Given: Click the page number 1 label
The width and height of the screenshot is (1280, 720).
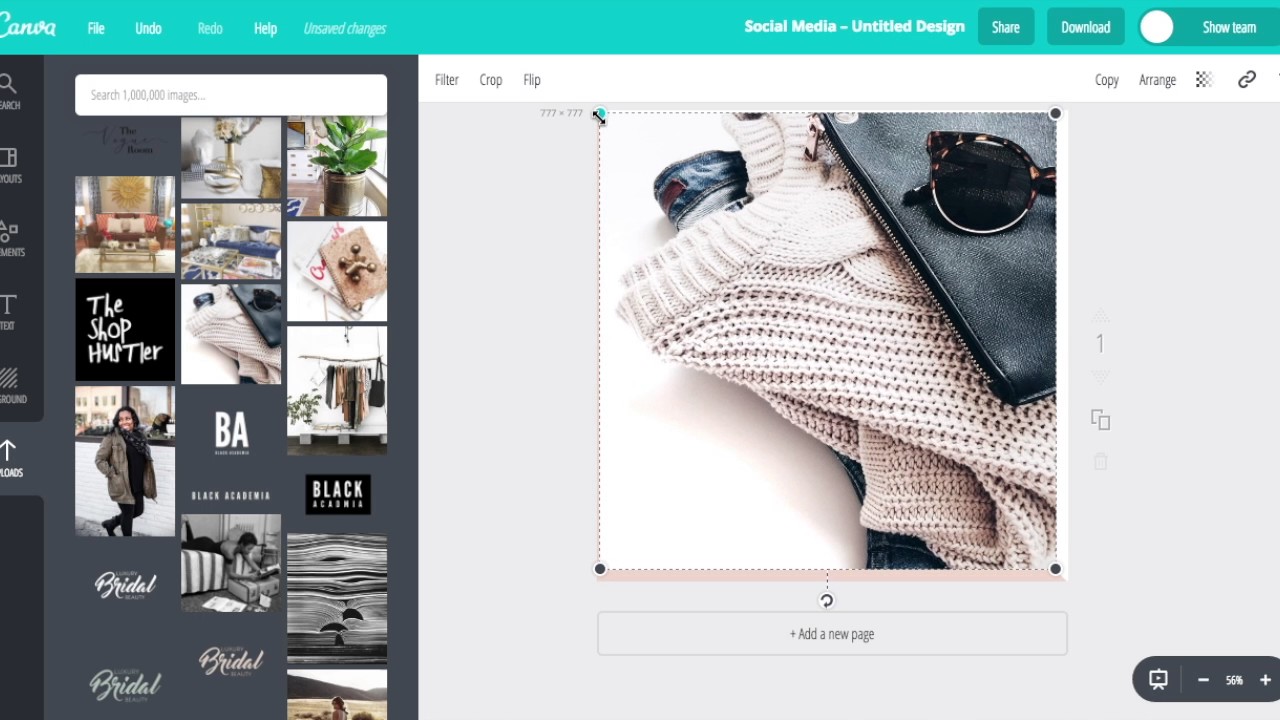Looking at the screenshot, I should point(1099,344).
